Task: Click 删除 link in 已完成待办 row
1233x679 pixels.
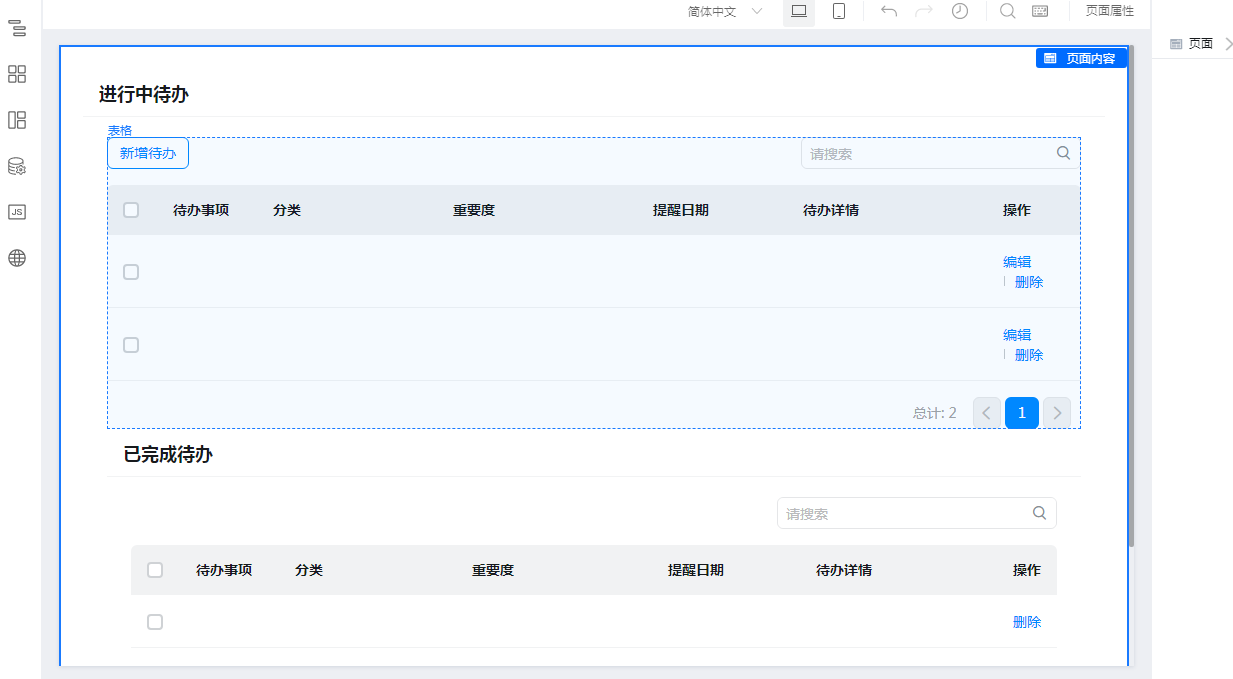Action: coord(1027,622)
